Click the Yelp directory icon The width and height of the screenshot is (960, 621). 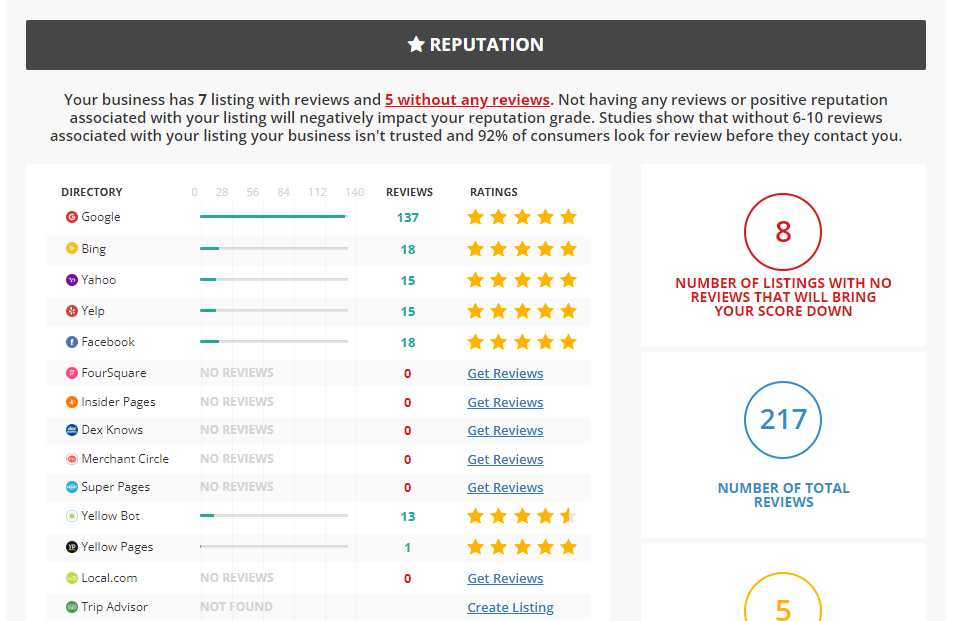click(x=72, y=311)
